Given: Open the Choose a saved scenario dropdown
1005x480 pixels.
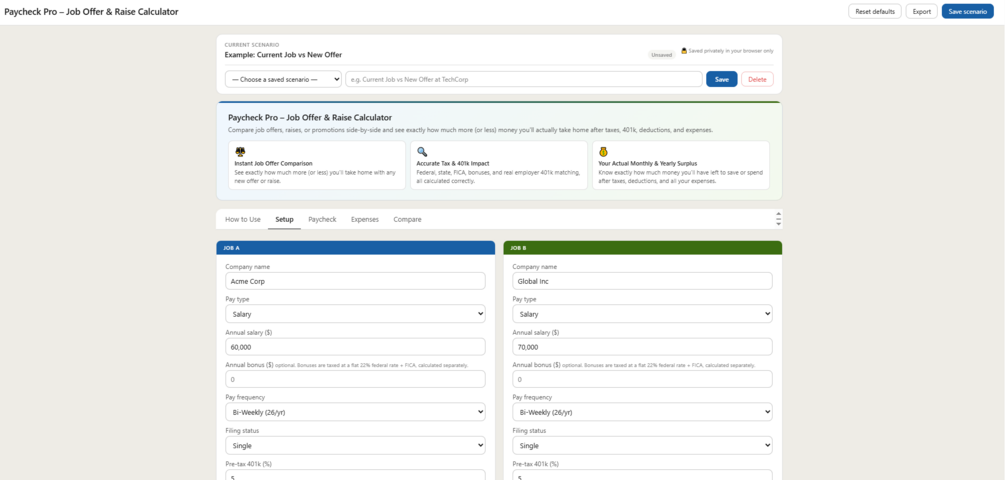Looking at the screenshot, I should click(283, 79).
